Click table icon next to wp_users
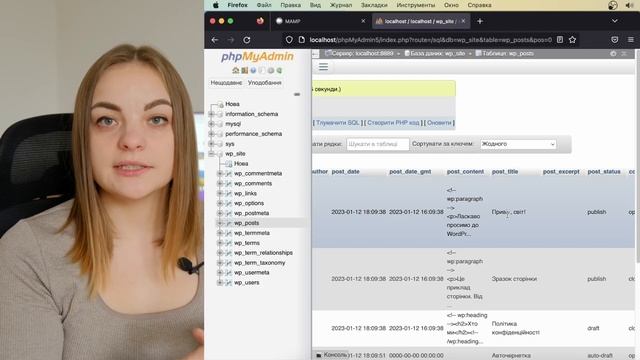 229,282
